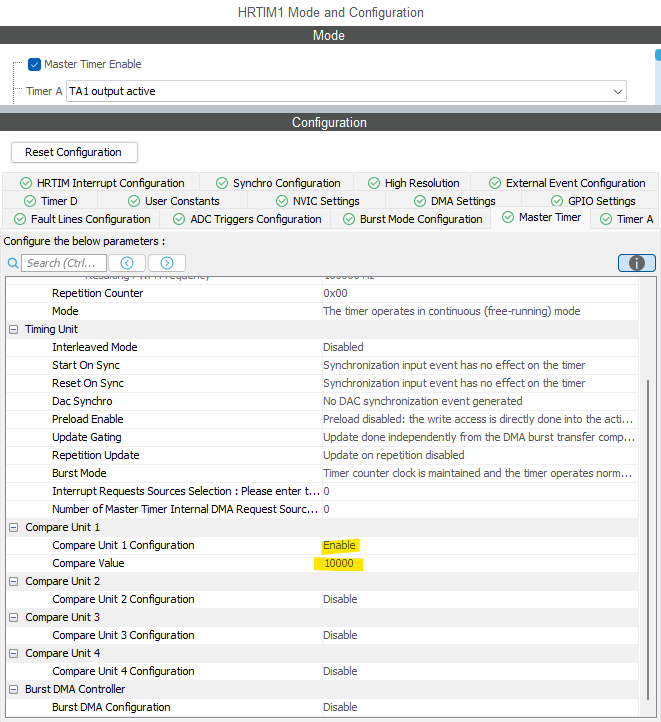Click the Compare Unit 2 Configuration Disable value

(x=340, y=599)
